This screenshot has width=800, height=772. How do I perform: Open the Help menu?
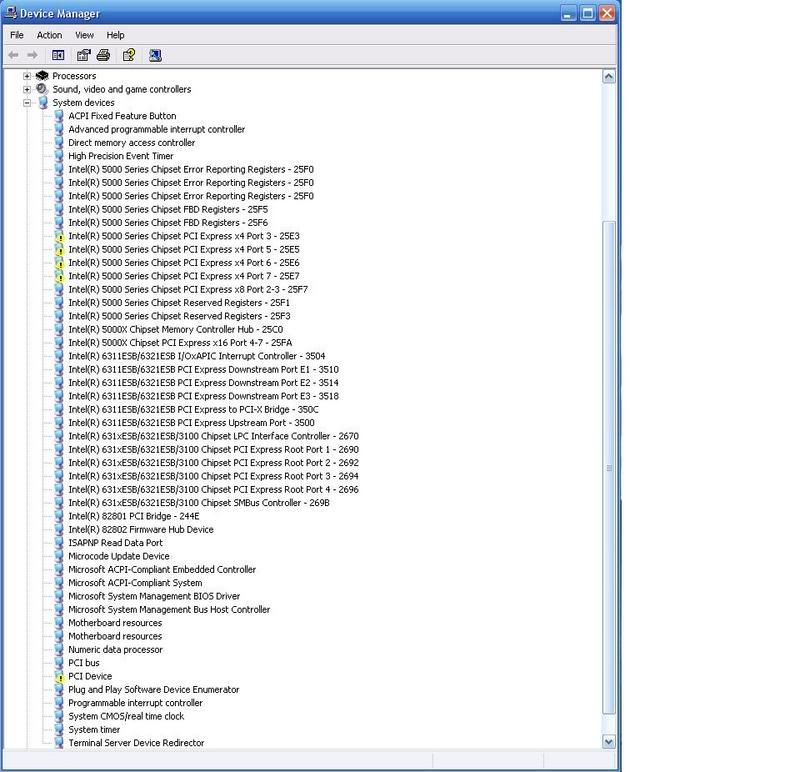[x=115, y=35]
